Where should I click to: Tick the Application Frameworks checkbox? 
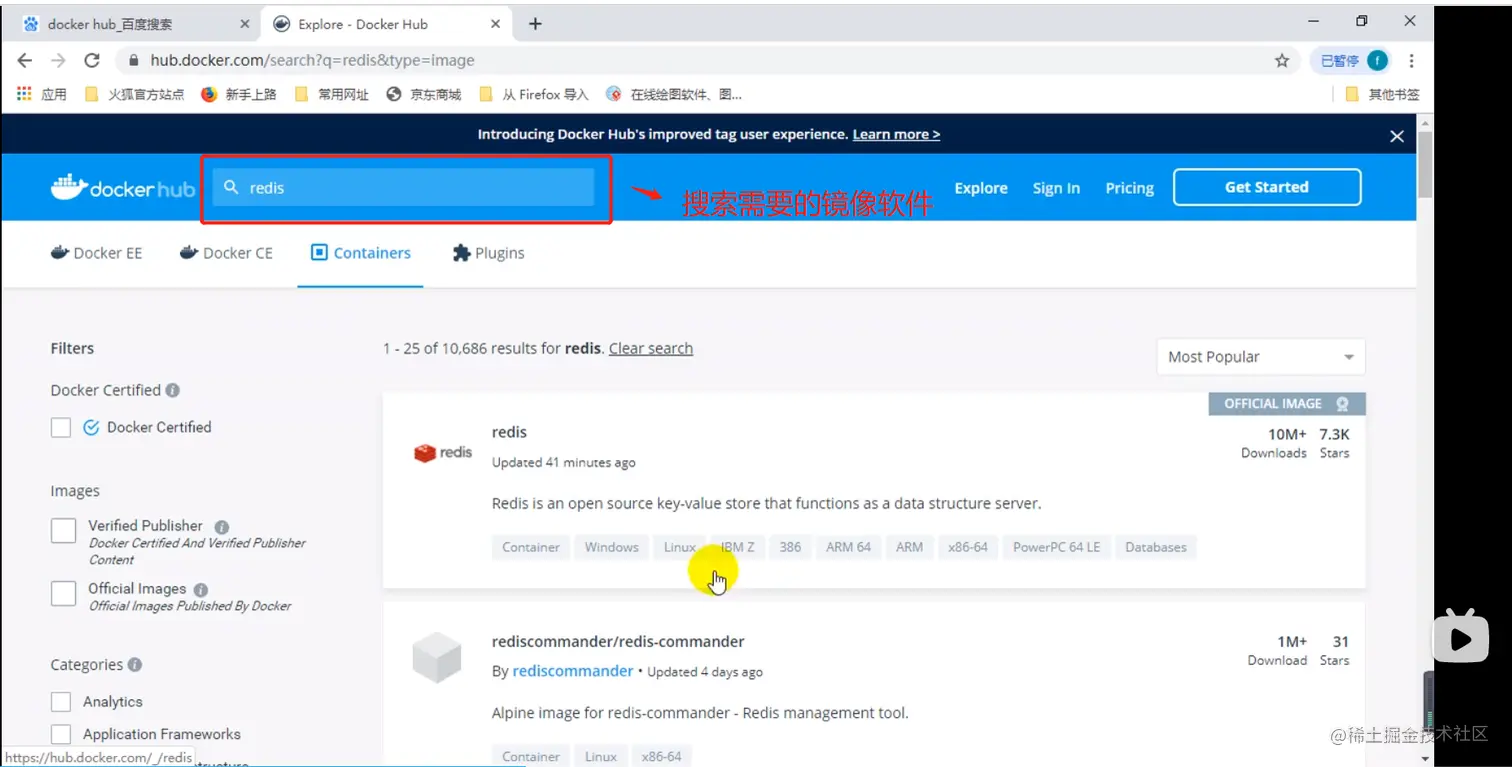pos(61,734)
